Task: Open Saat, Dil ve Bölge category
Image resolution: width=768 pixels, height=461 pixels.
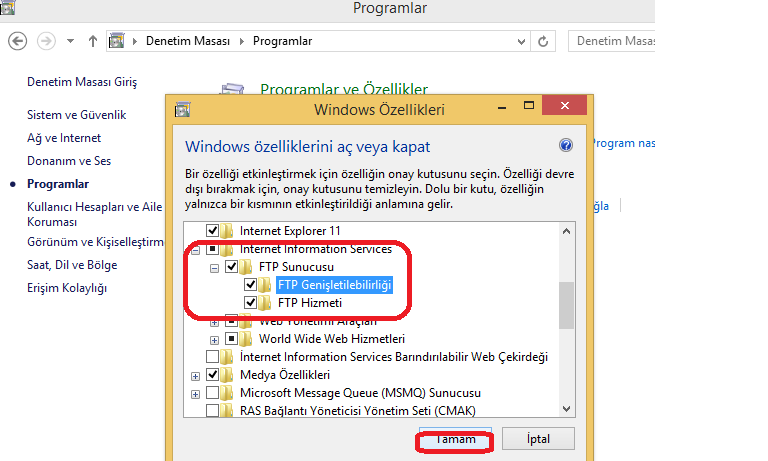Action: [x=72, y=265]
